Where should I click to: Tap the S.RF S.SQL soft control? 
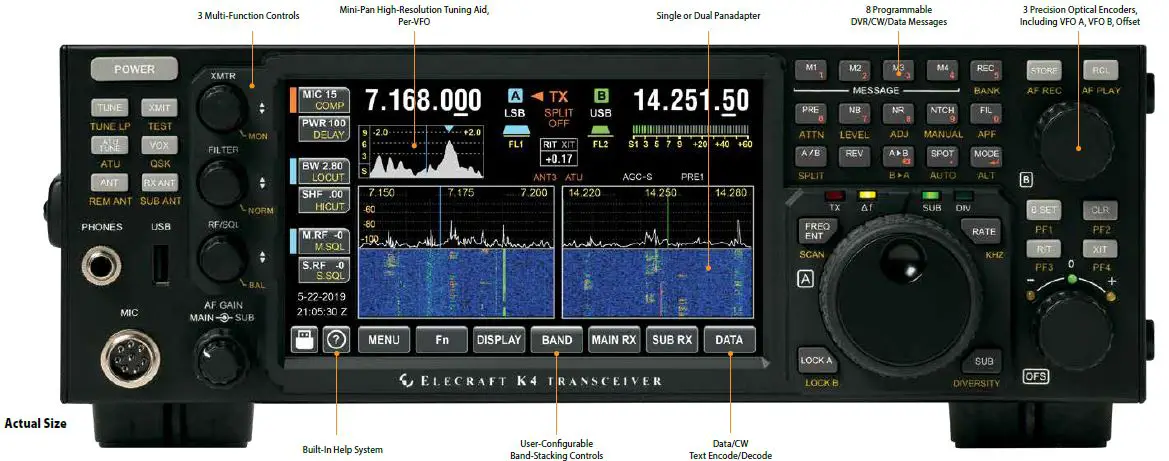[x=324, y=270]
